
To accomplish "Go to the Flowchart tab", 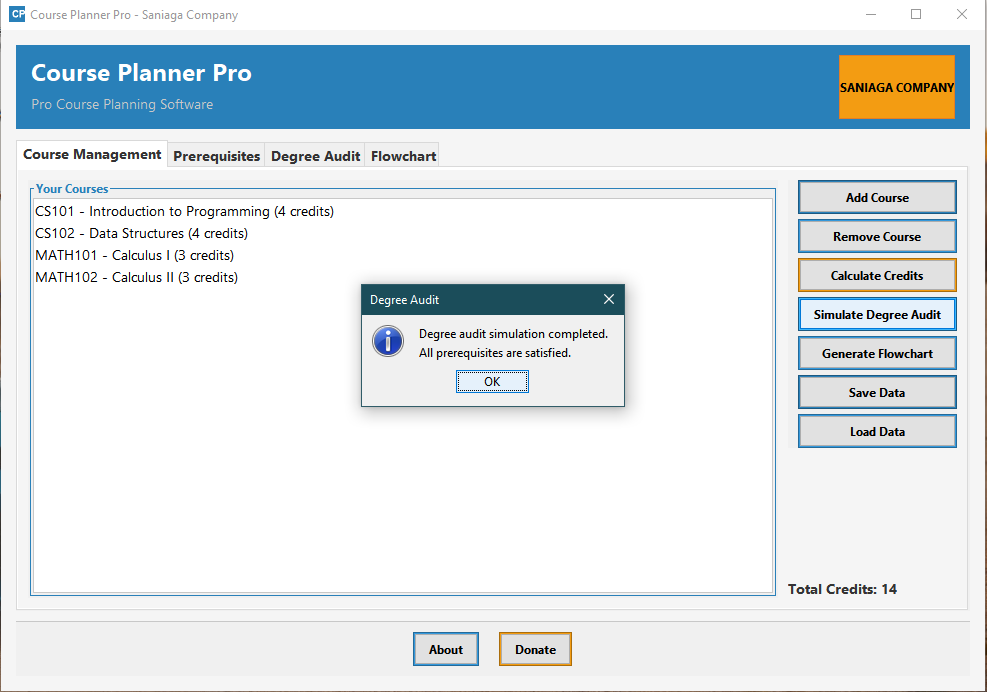I will coord(403,156).
